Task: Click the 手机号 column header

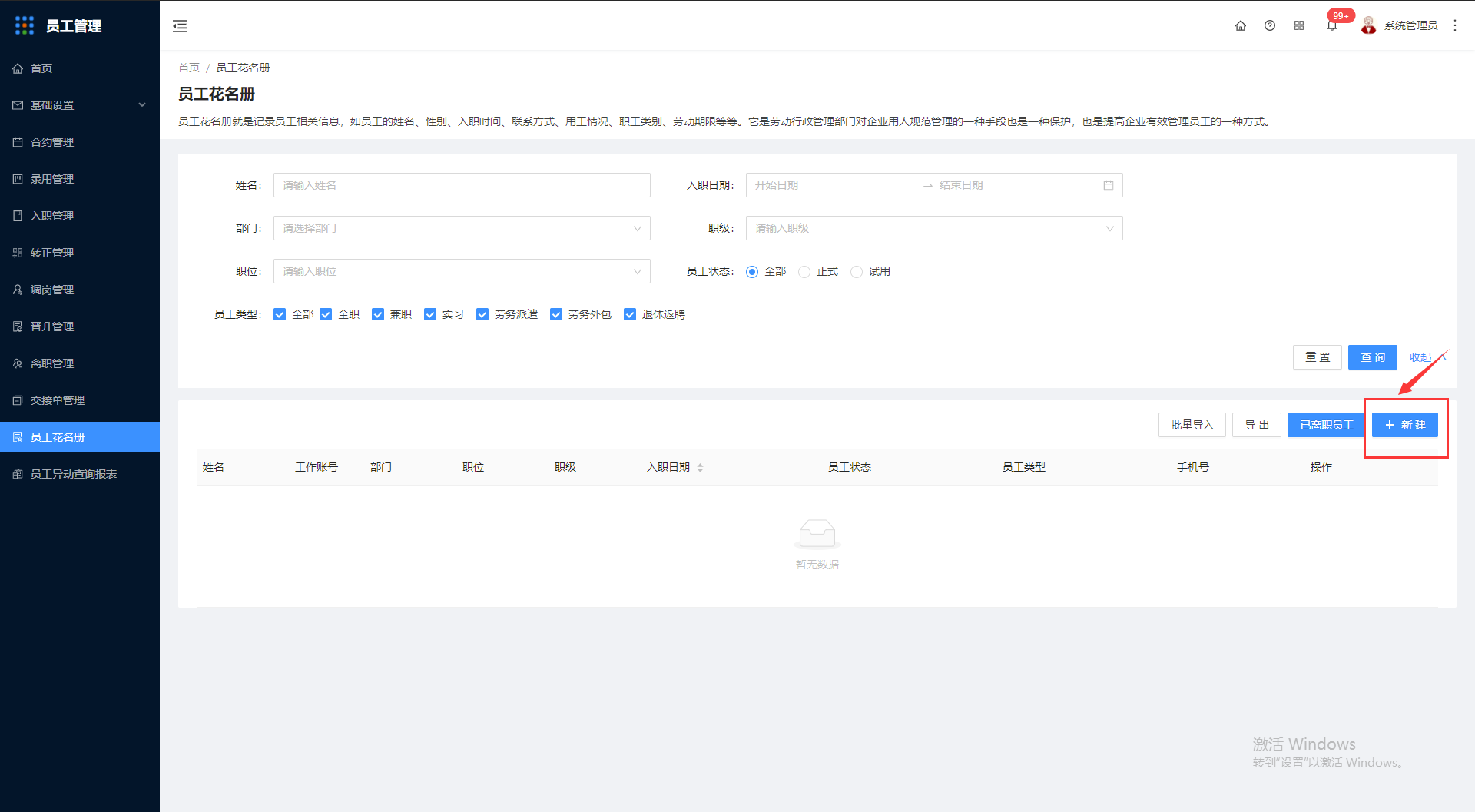Action: [x=1193, y=467]
